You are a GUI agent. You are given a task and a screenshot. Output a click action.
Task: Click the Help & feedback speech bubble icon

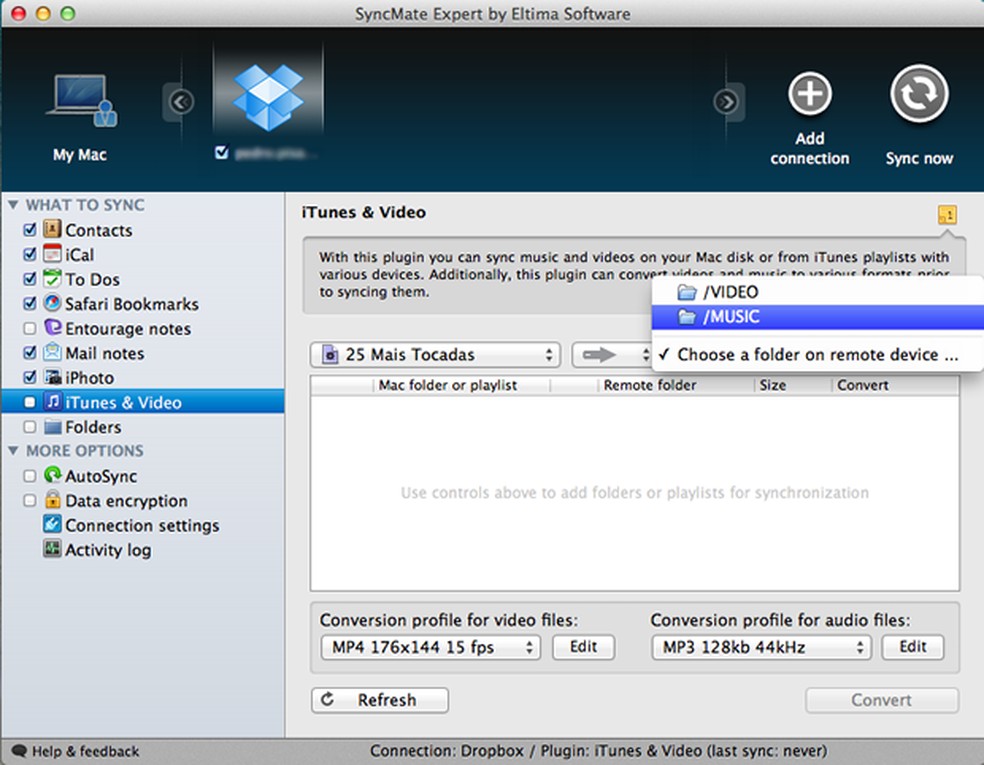point(19,751)
